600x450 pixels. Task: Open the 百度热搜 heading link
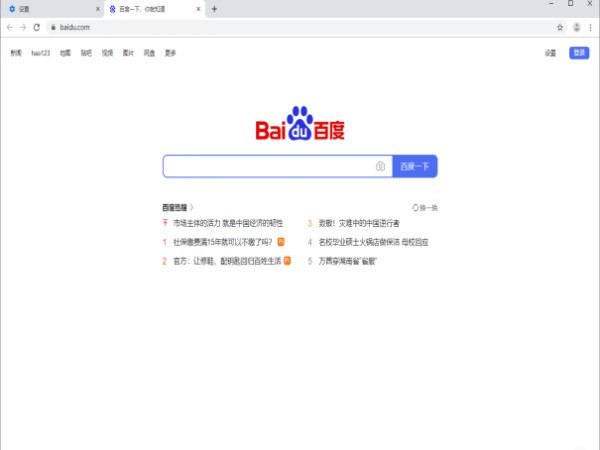click(174, 207)
